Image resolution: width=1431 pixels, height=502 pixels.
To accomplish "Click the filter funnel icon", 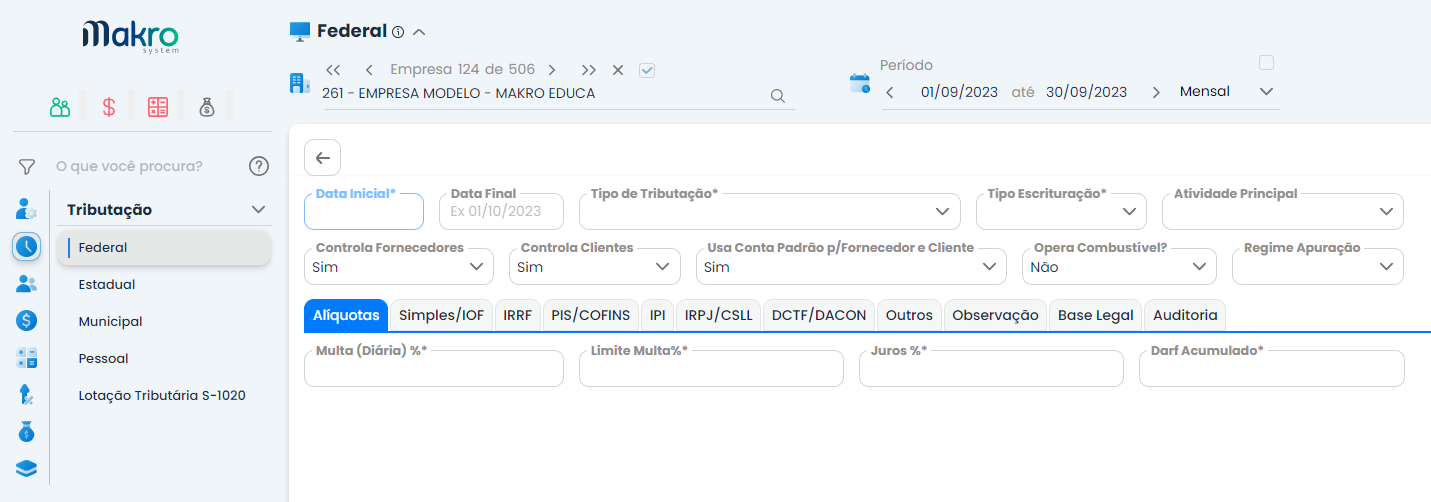I will (x=27, y=166).
